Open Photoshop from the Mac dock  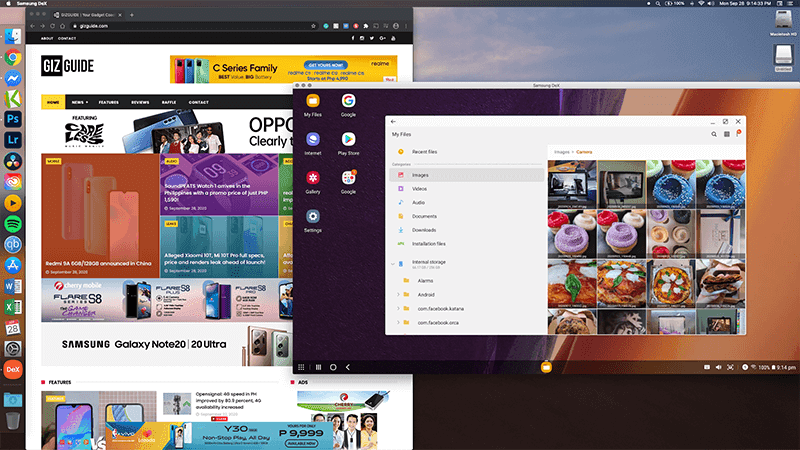[x=13, y=119]
